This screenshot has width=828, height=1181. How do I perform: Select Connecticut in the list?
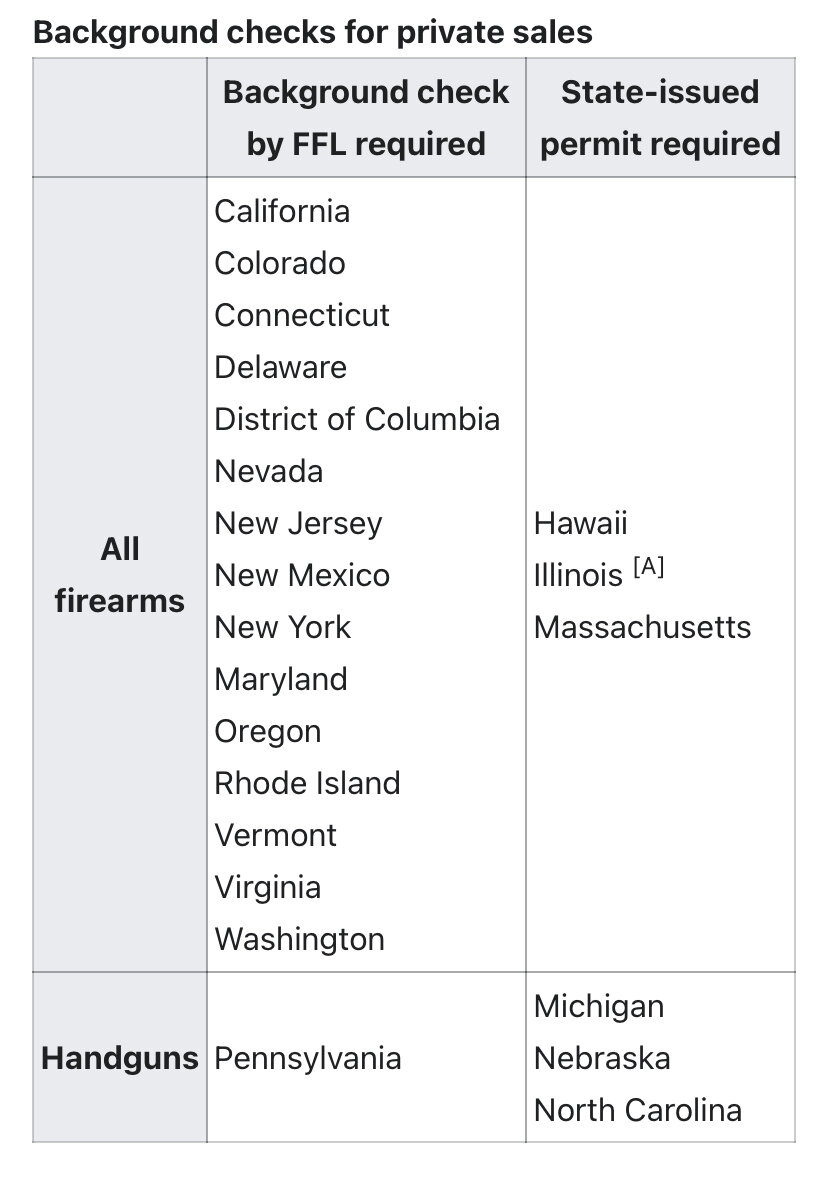[x=302, y=315]
